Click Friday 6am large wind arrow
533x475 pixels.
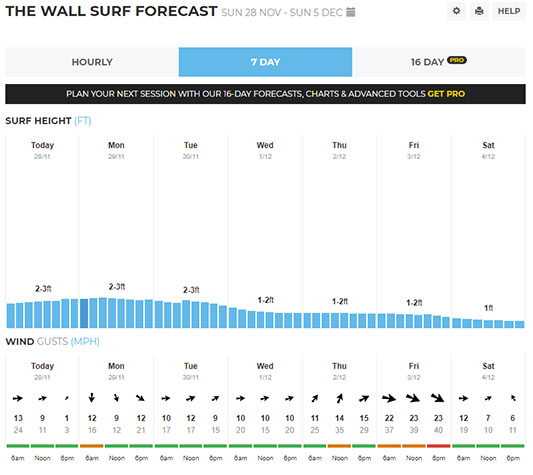coord(389,398)
